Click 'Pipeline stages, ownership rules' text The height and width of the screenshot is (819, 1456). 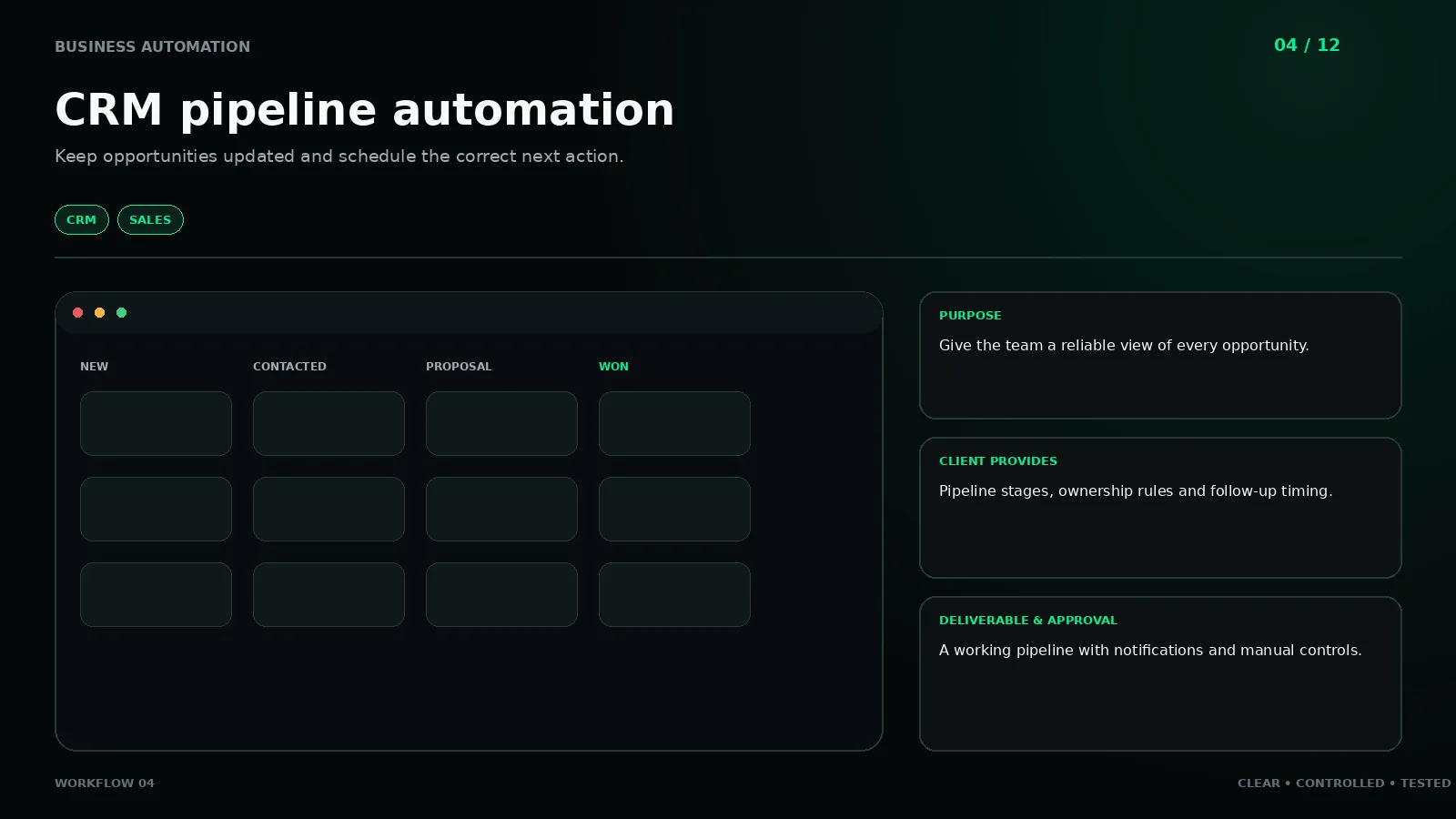[x=1136, y=490]
